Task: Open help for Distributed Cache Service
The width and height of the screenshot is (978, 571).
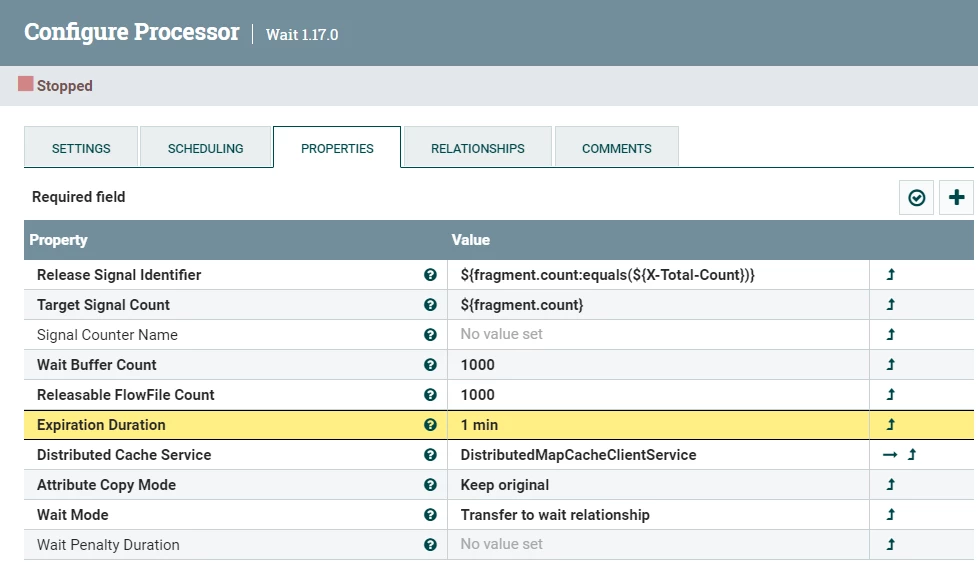Action: [430, 454]
